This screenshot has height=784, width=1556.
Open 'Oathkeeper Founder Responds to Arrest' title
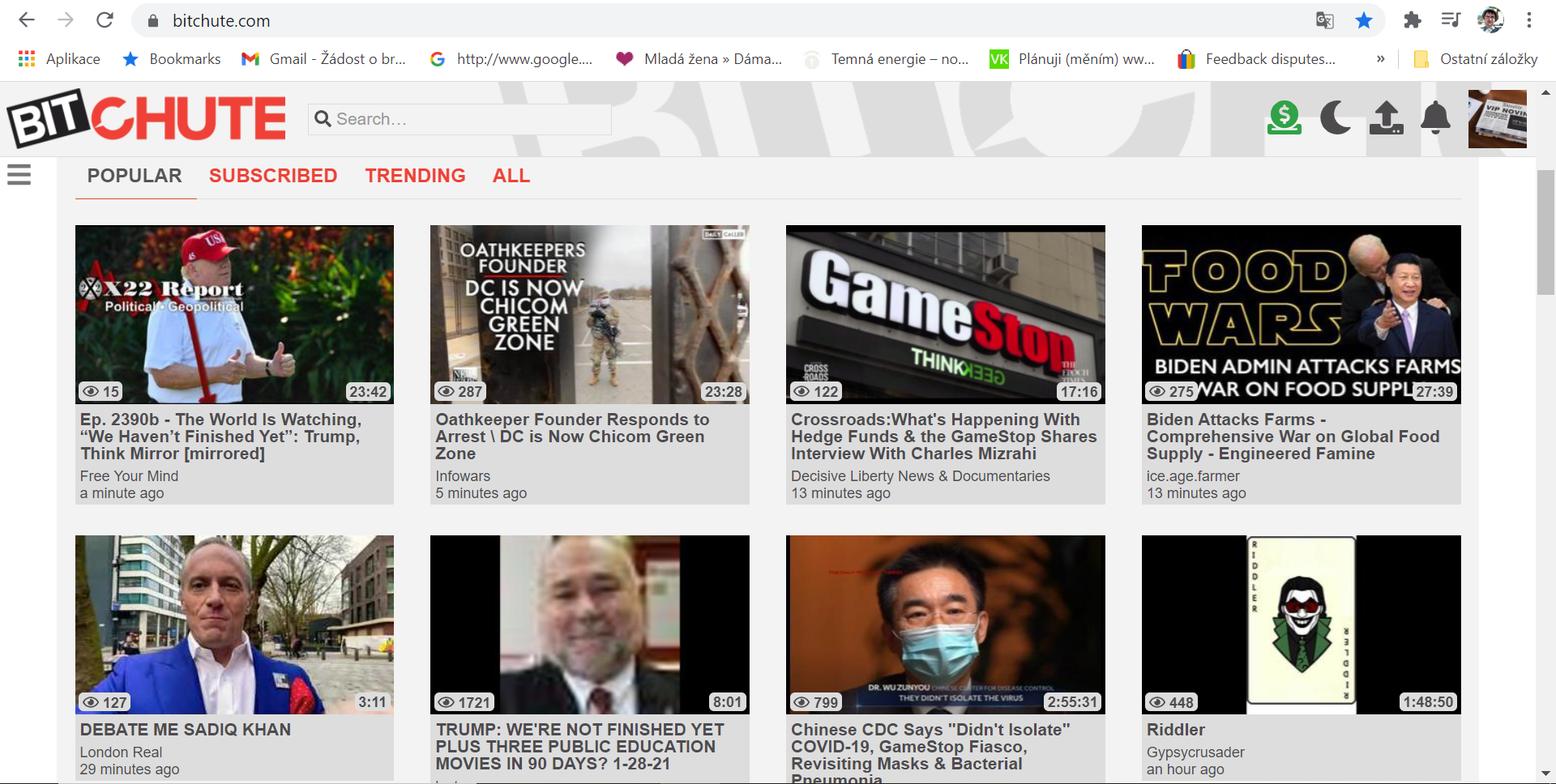click(572, 437)
